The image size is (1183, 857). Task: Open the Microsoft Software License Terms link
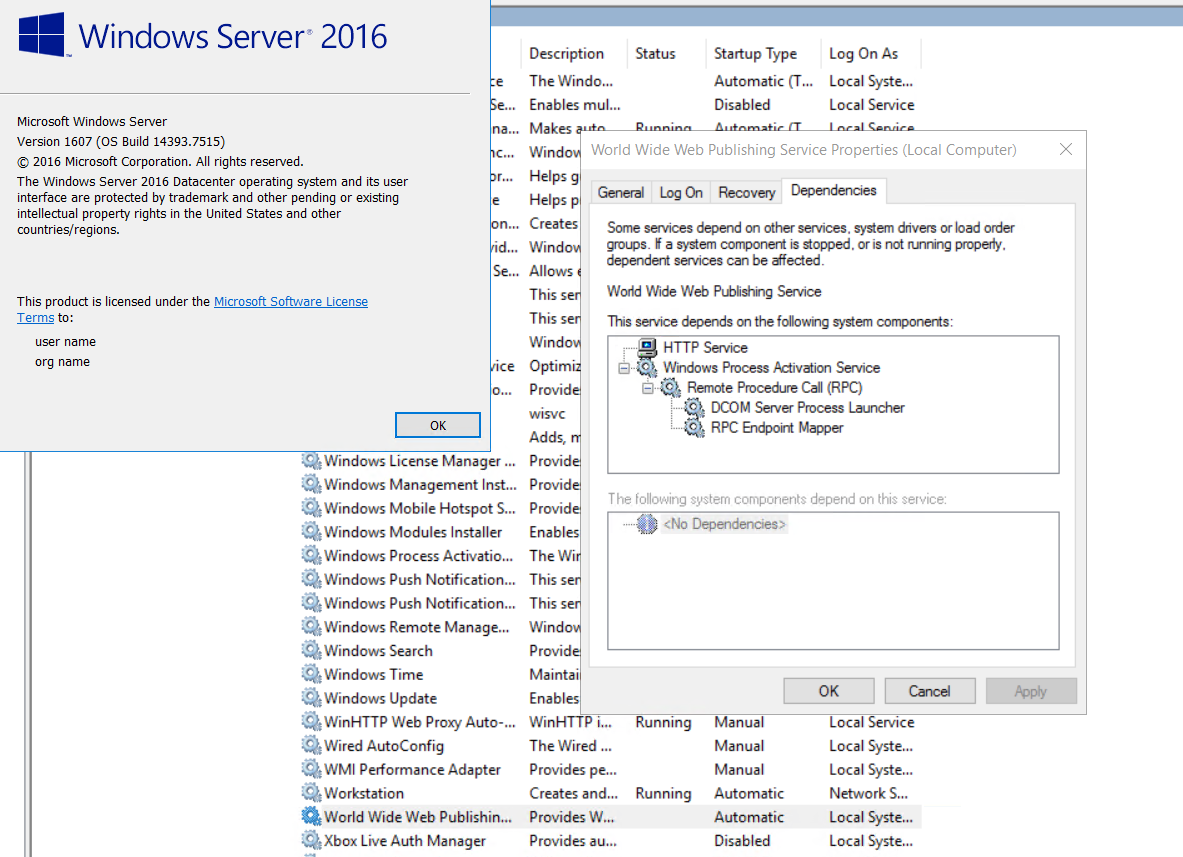[291, 302]
